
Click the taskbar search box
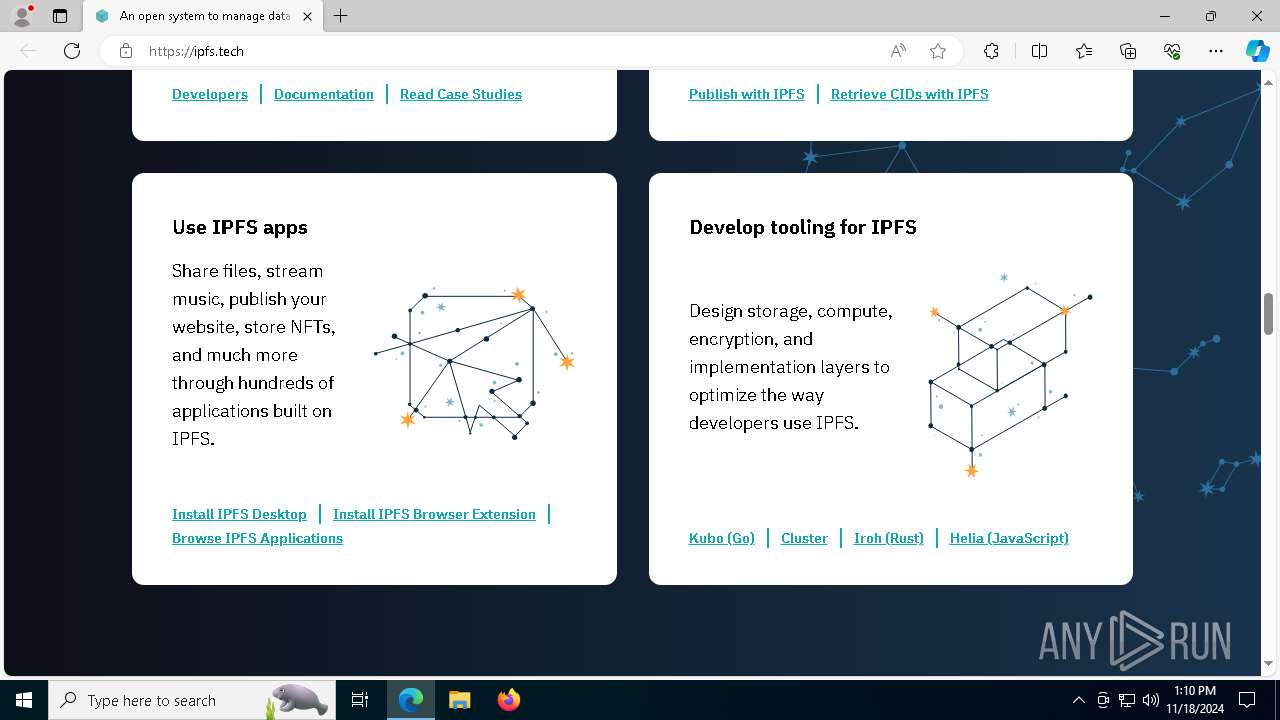192,700
